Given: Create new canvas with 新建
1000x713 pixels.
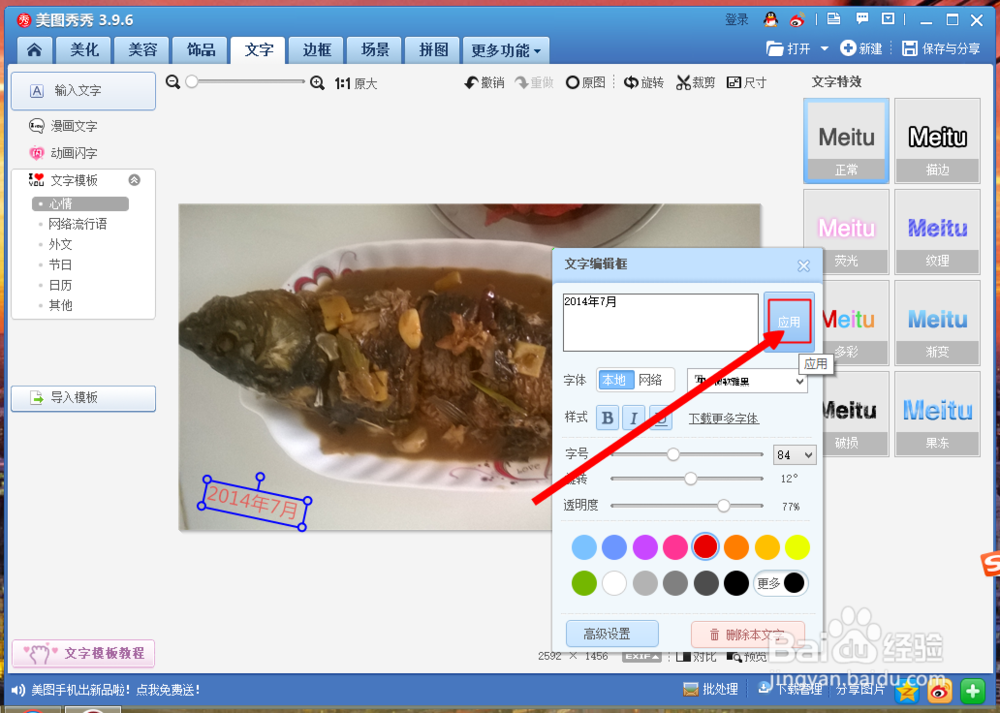Looking at the screenshot, I should pyautogui.click(x=861, y=48).
